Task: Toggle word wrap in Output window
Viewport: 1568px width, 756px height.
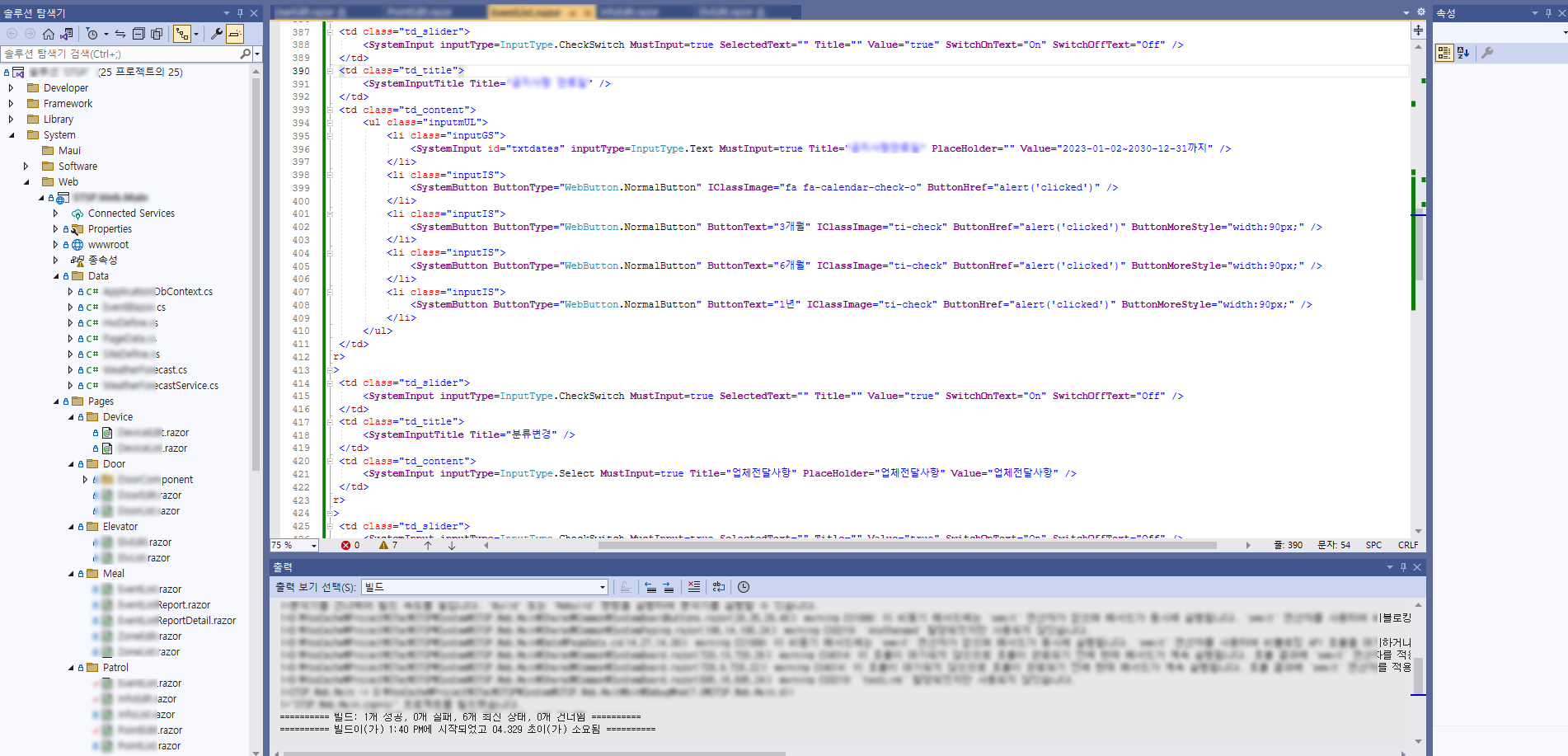Action: pyautogui.click(x=719, y=587)
